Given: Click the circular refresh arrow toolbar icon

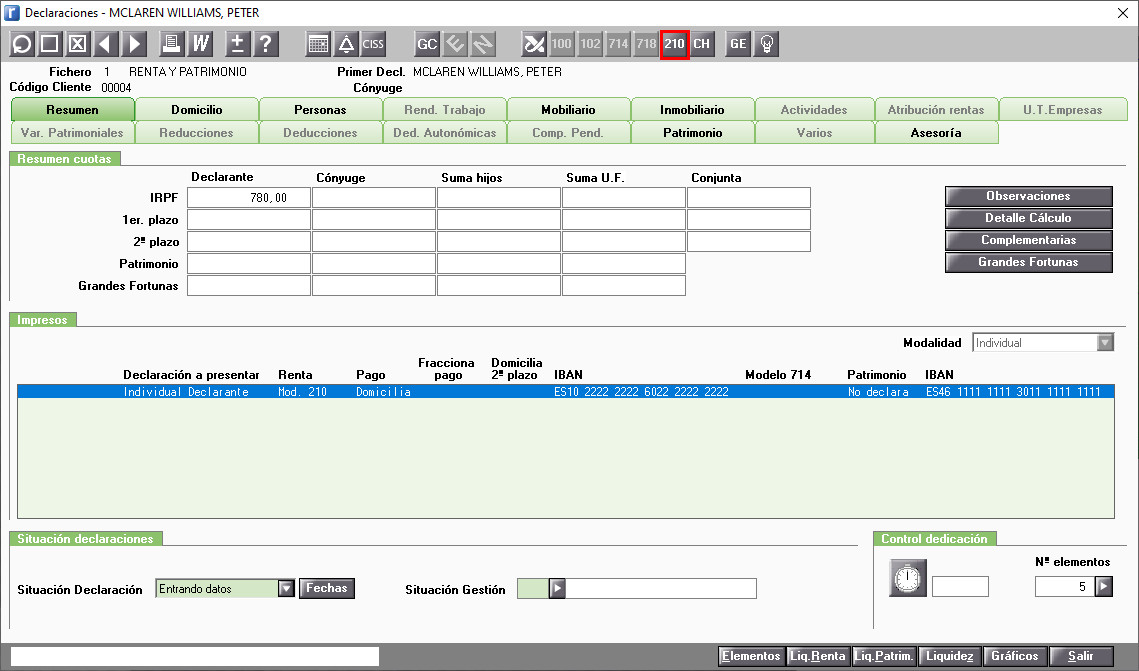Looking at the screenshot, I should tap(22, 44).
